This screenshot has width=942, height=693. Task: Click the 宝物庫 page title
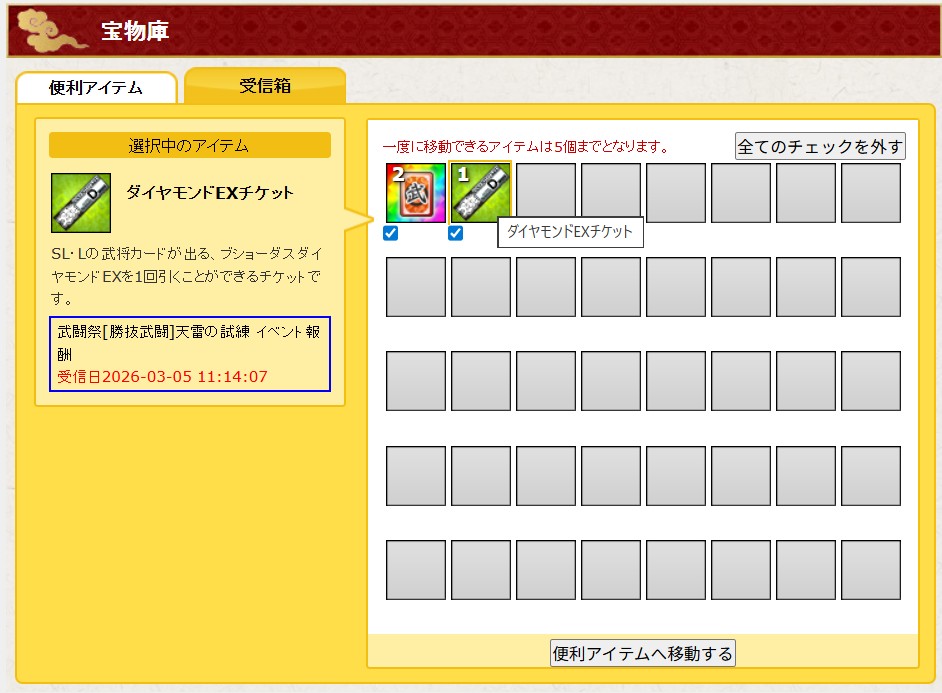click(x=135, y=31)
